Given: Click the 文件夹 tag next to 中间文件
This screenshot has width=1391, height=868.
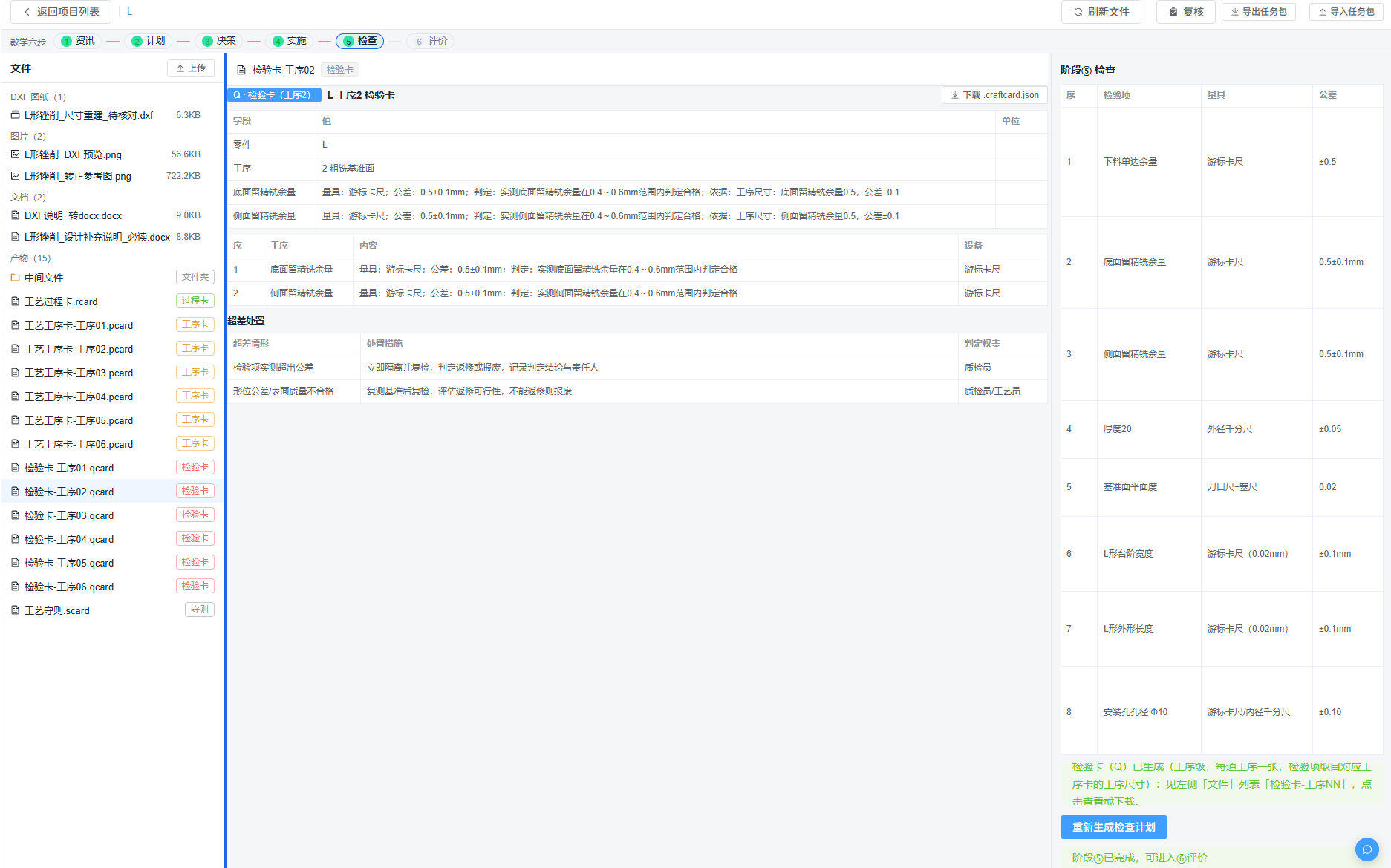Looking at the screenshot, I should coord(195,277).
